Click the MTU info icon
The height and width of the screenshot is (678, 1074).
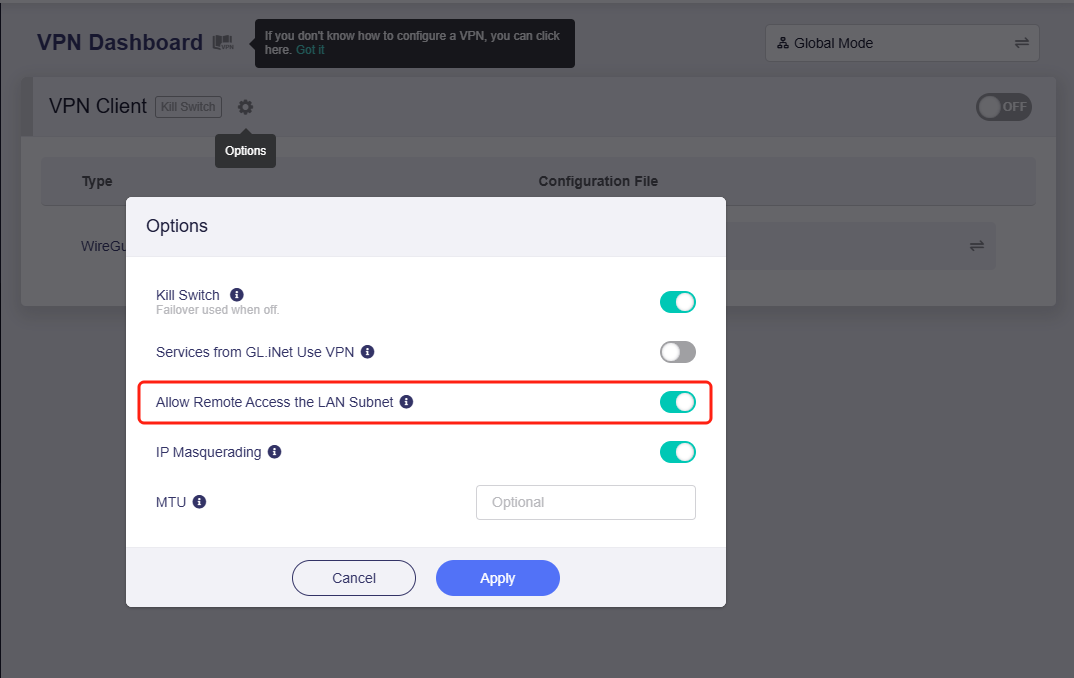(199, 502)
